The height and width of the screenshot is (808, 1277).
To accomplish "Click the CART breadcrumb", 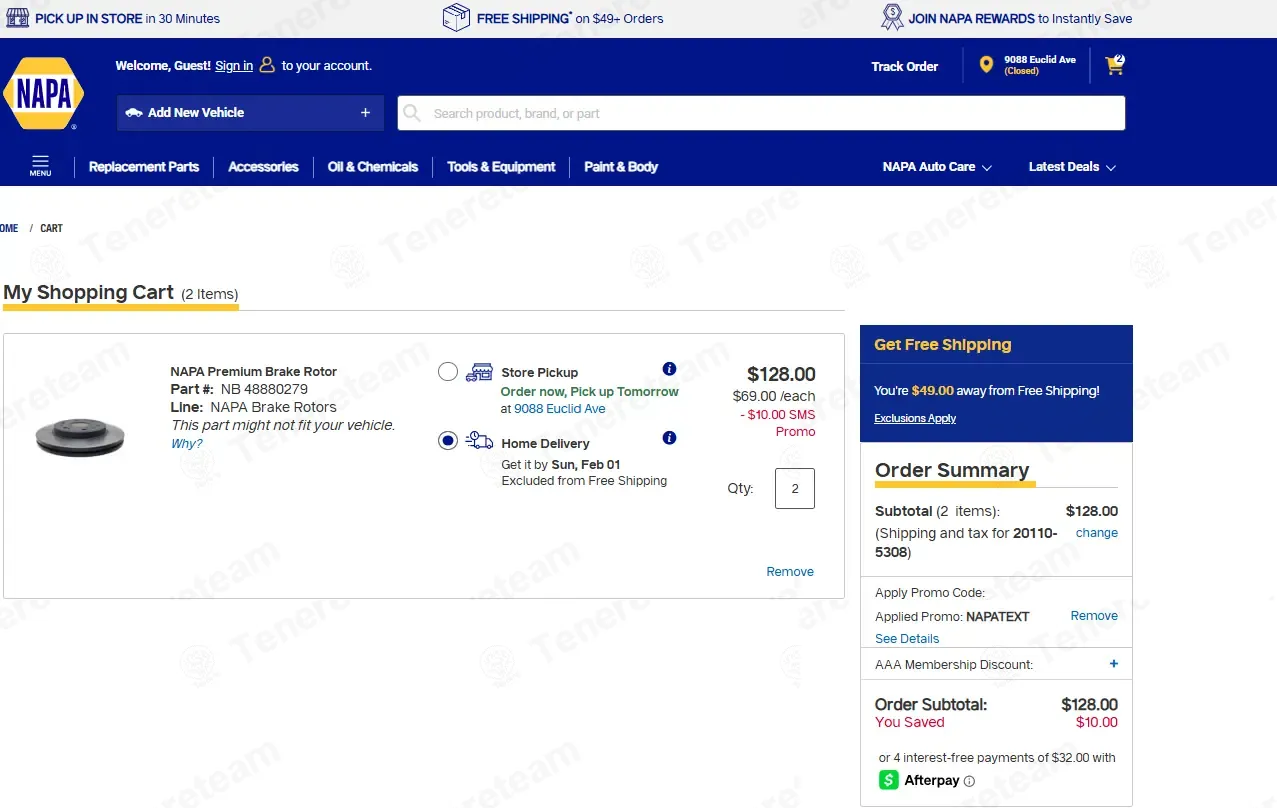I will (51, 229).
